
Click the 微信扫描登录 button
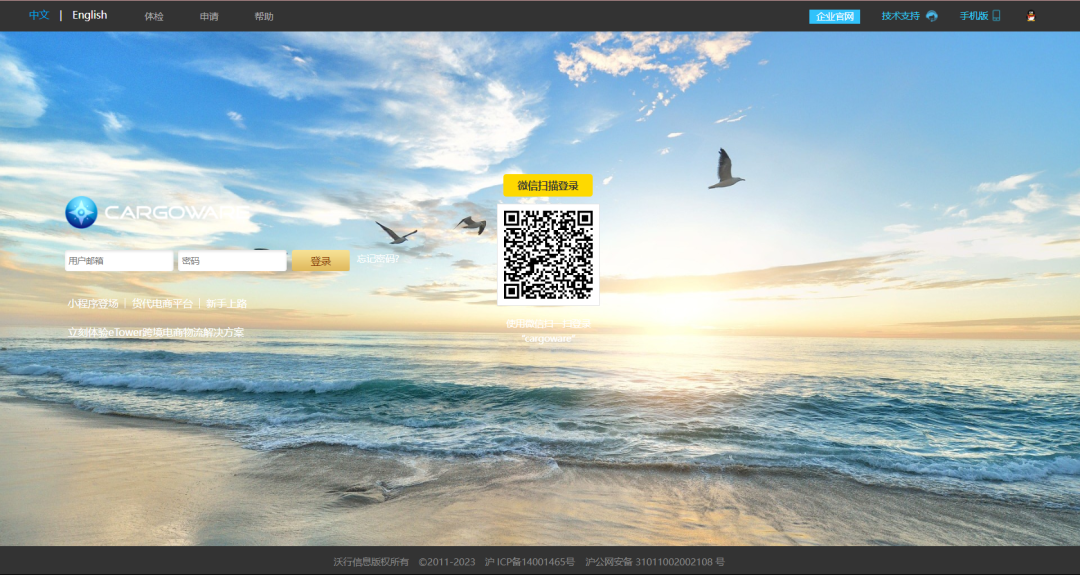548,186
